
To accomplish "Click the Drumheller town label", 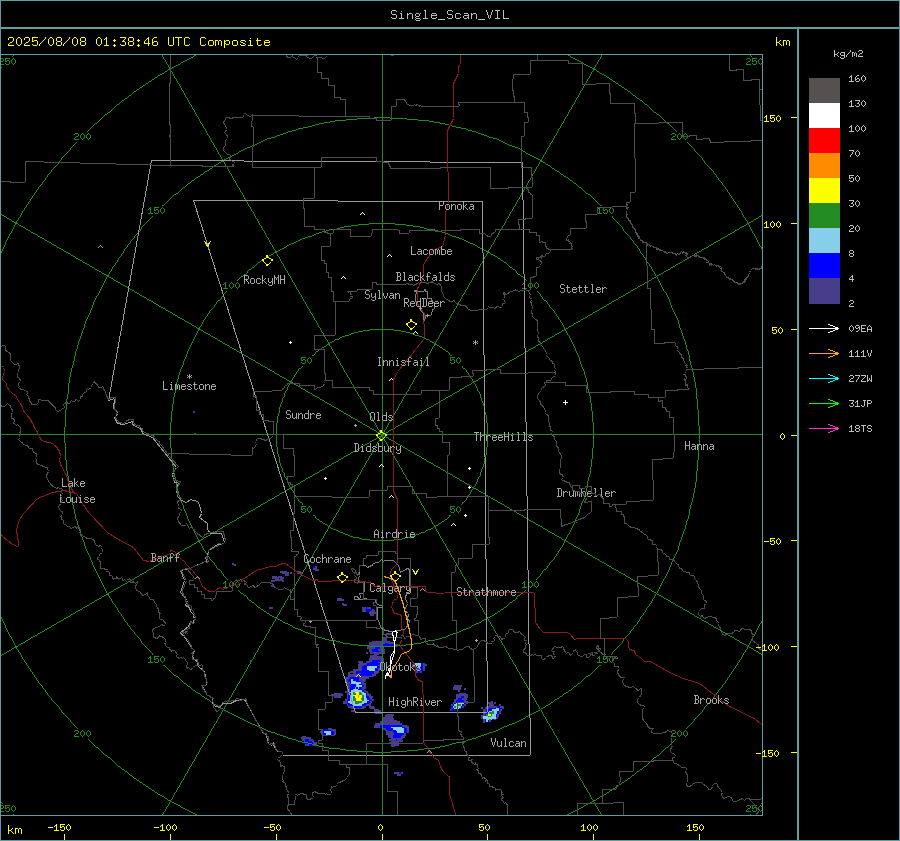I will point(586,493).
